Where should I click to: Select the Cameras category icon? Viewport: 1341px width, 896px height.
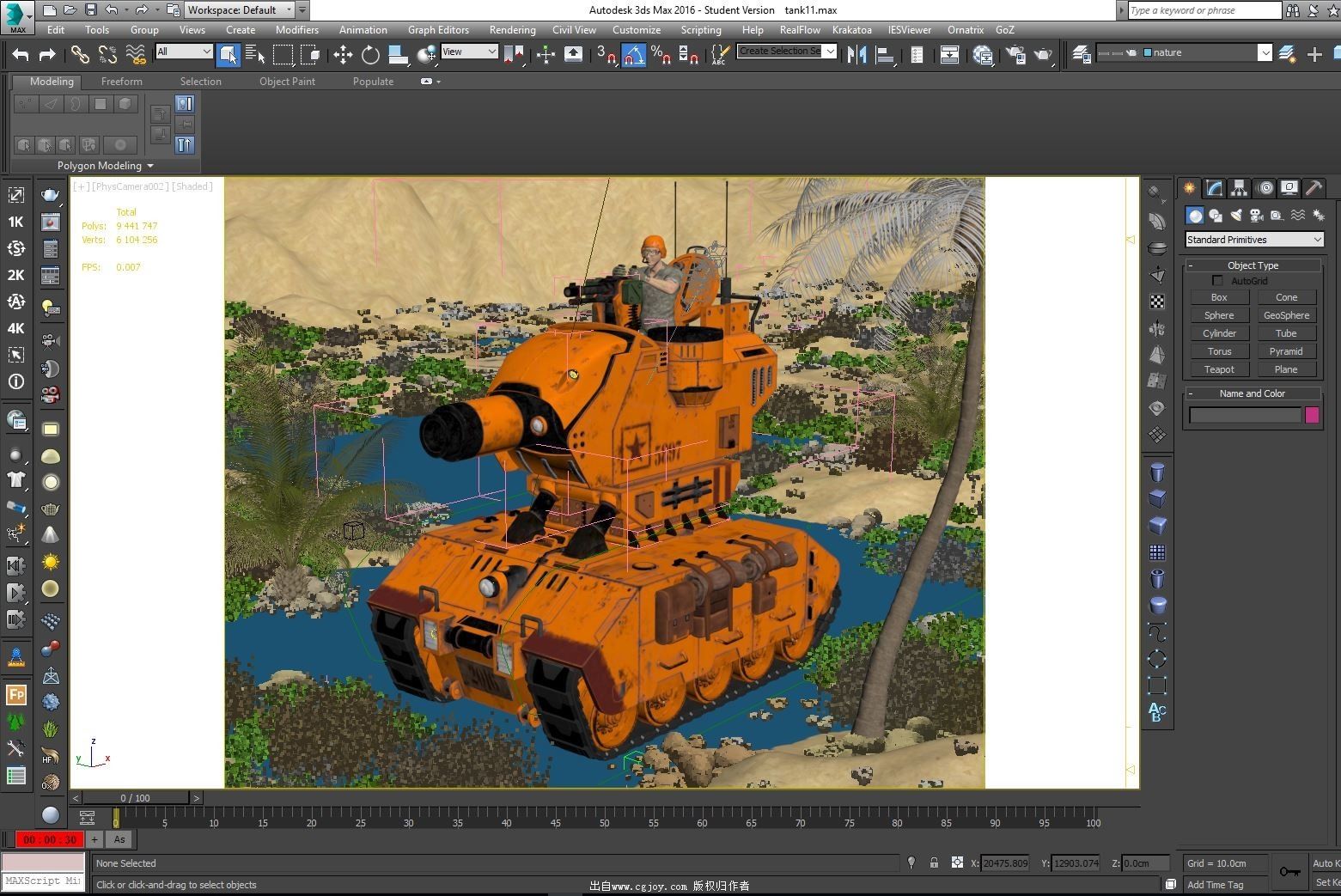[x=1257, y=215]
